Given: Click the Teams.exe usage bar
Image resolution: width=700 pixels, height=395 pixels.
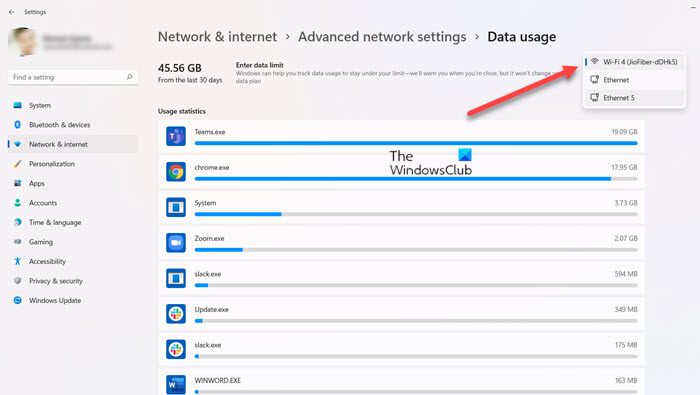Looking at the screenshot, I should pos(416,143).
